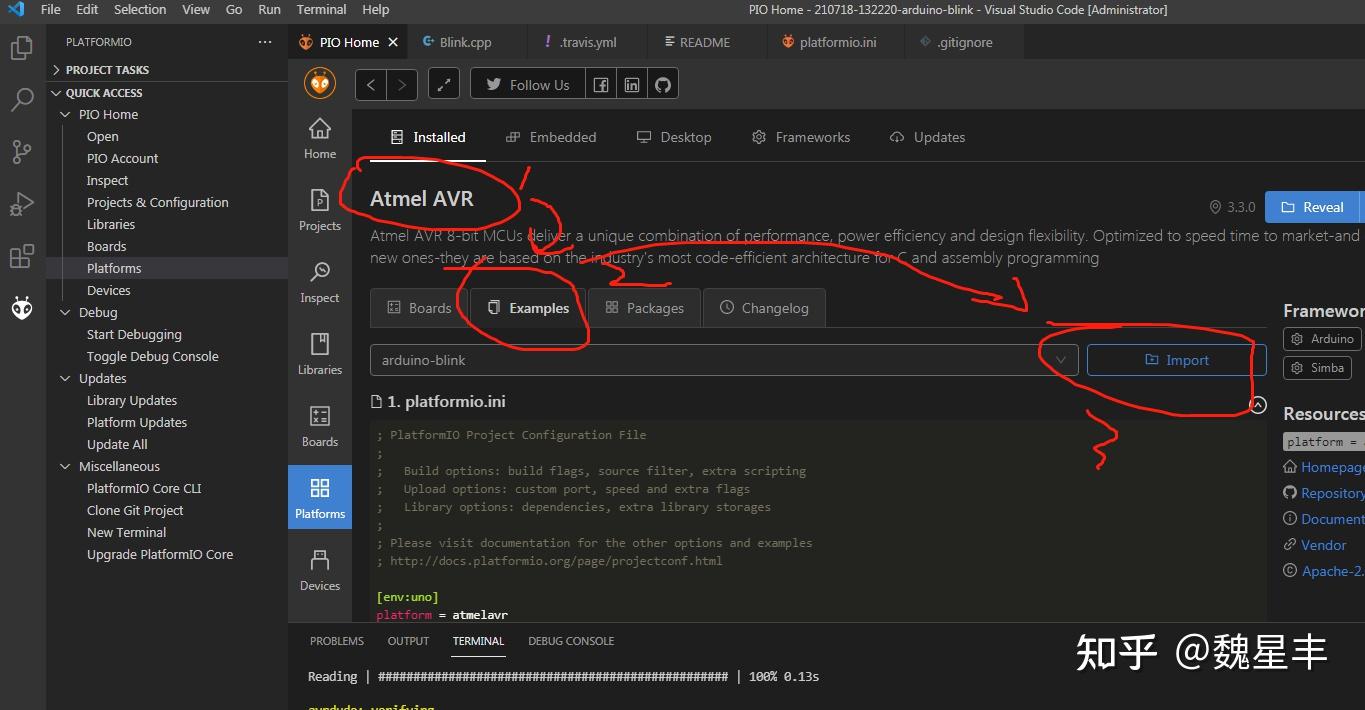Viewport: 1365px width, 710px height.
Task: Open the Extensions view icon
Action: click(22, 256)
